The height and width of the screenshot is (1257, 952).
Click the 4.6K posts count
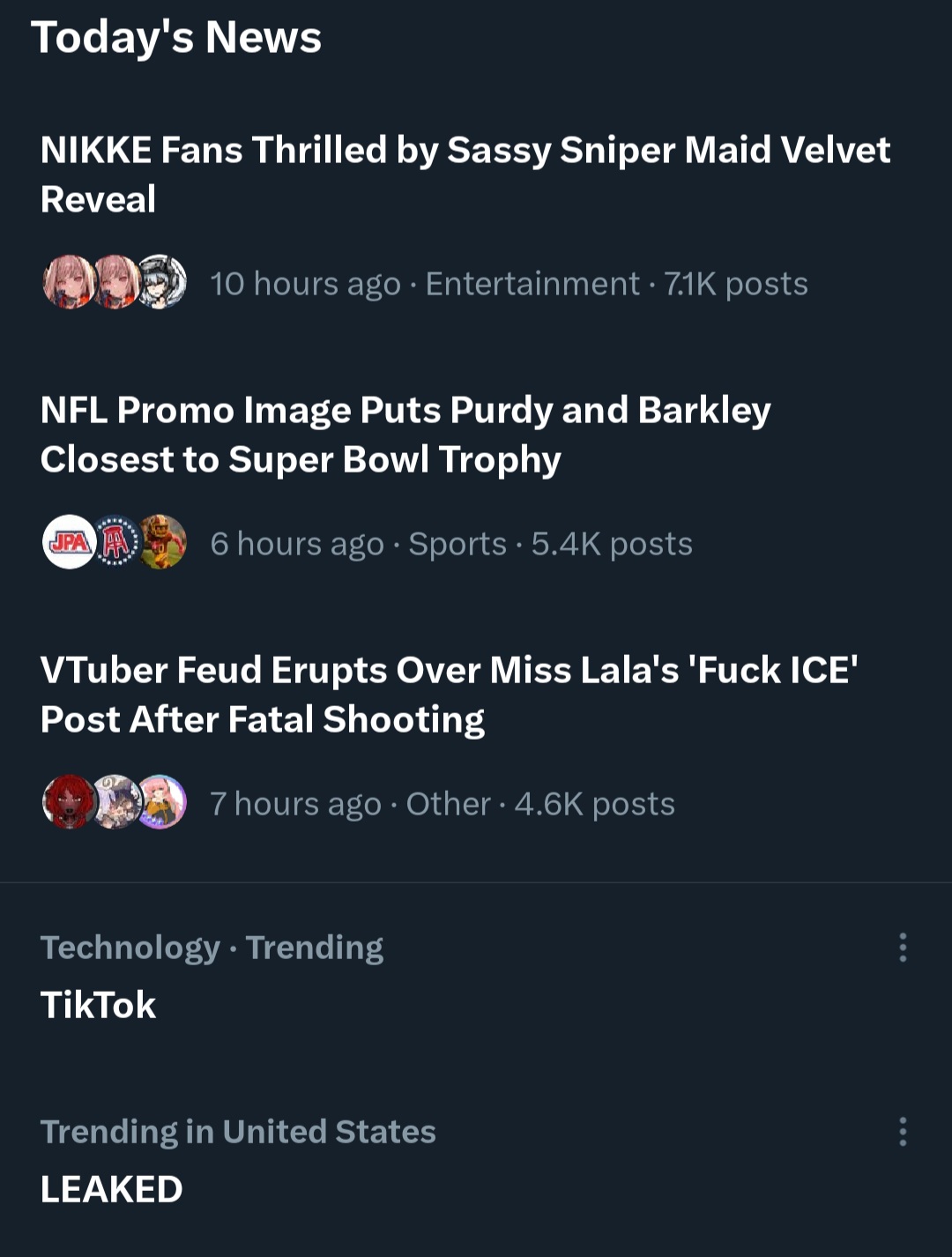[594, 804]
